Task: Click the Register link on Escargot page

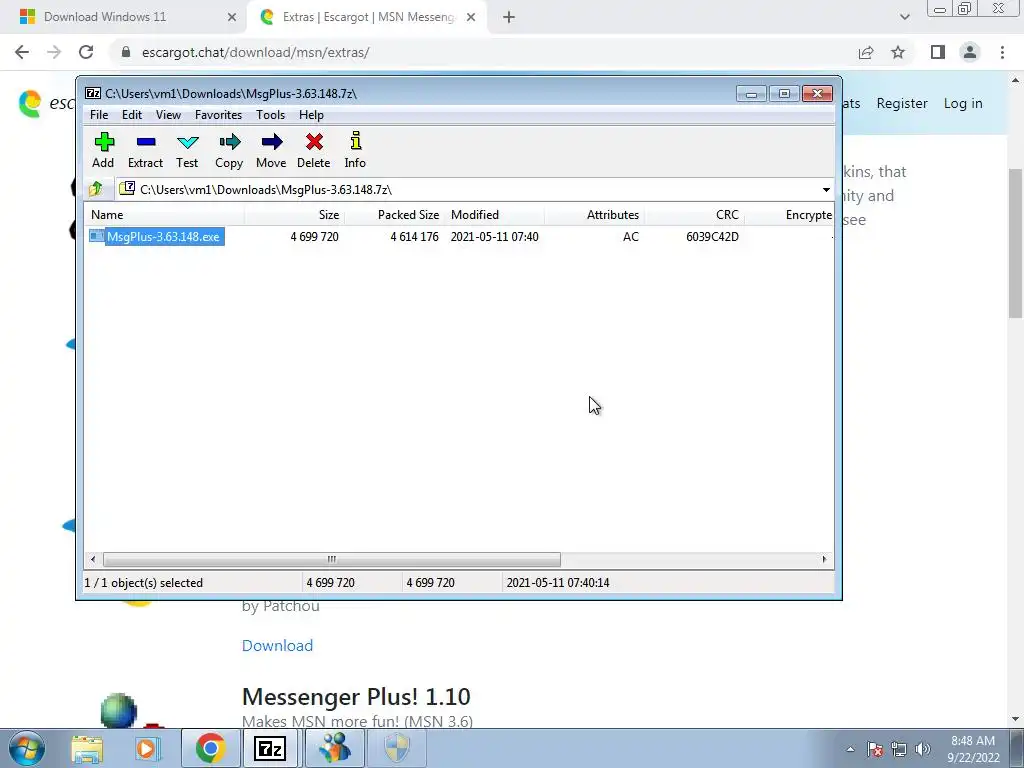Action: (x=902, y=103)
